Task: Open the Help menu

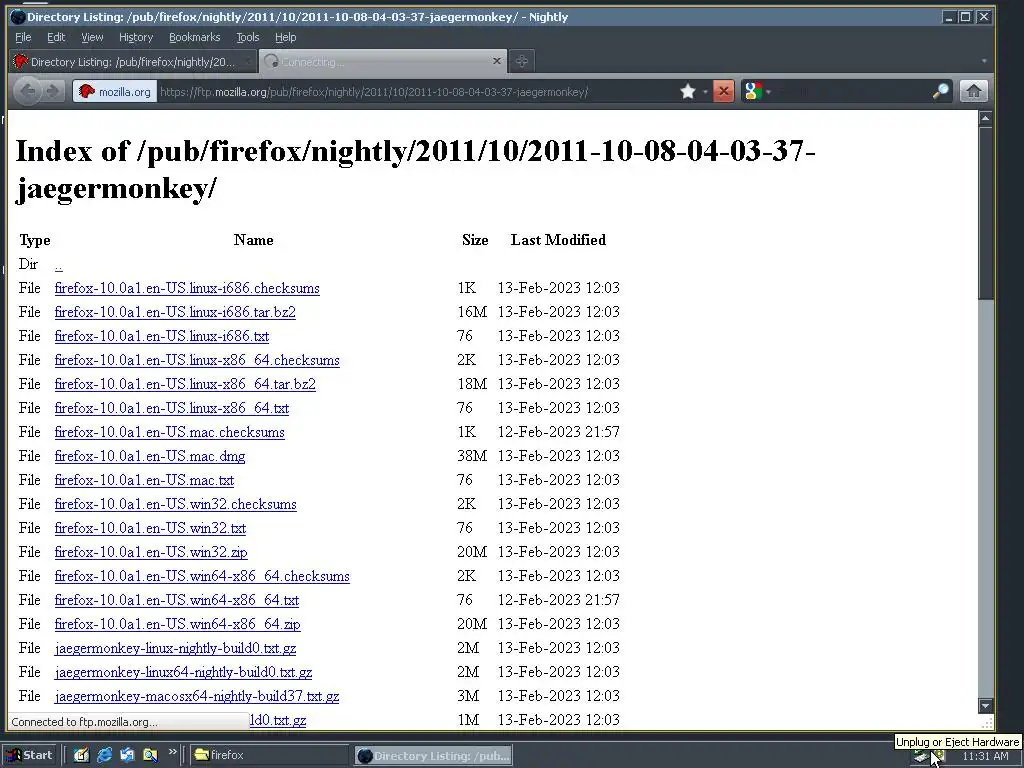Action: tap(285, 37)
